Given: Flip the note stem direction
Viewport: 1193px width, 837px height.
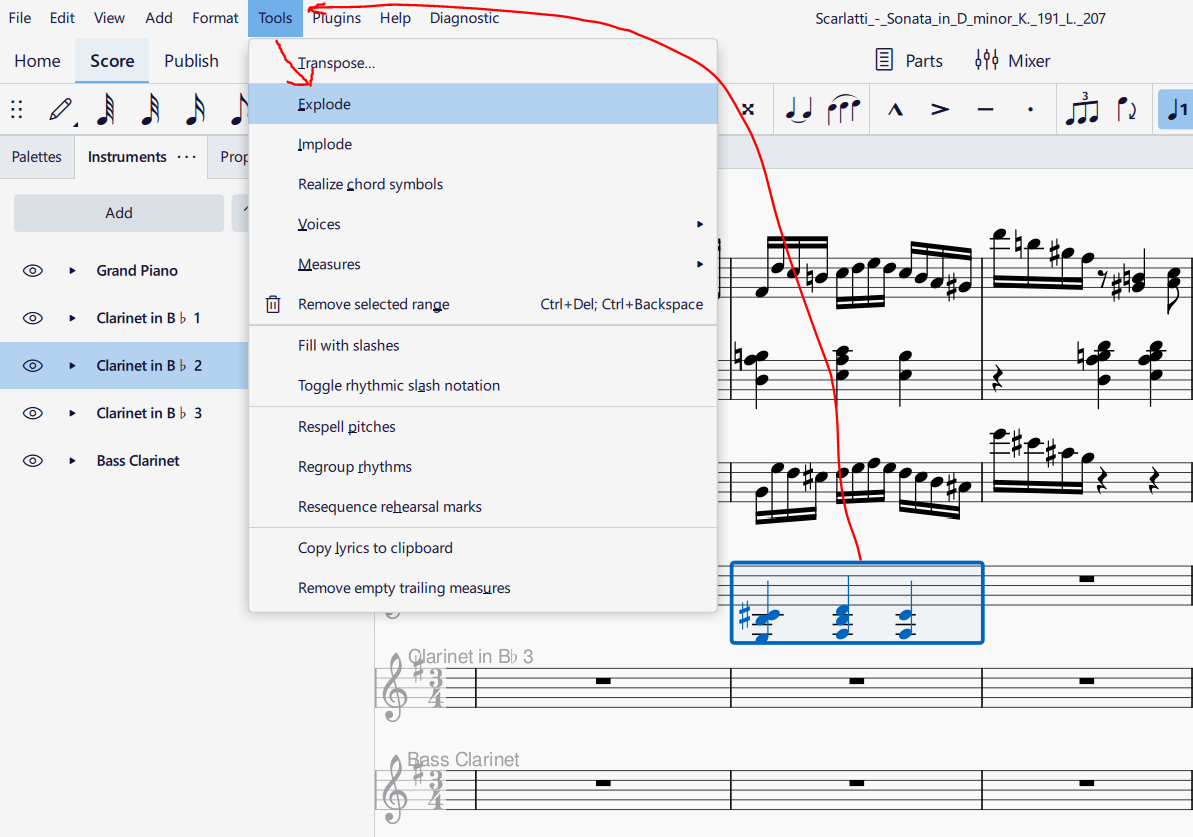Looking at the screenshot, I should tap(1127, 110).
